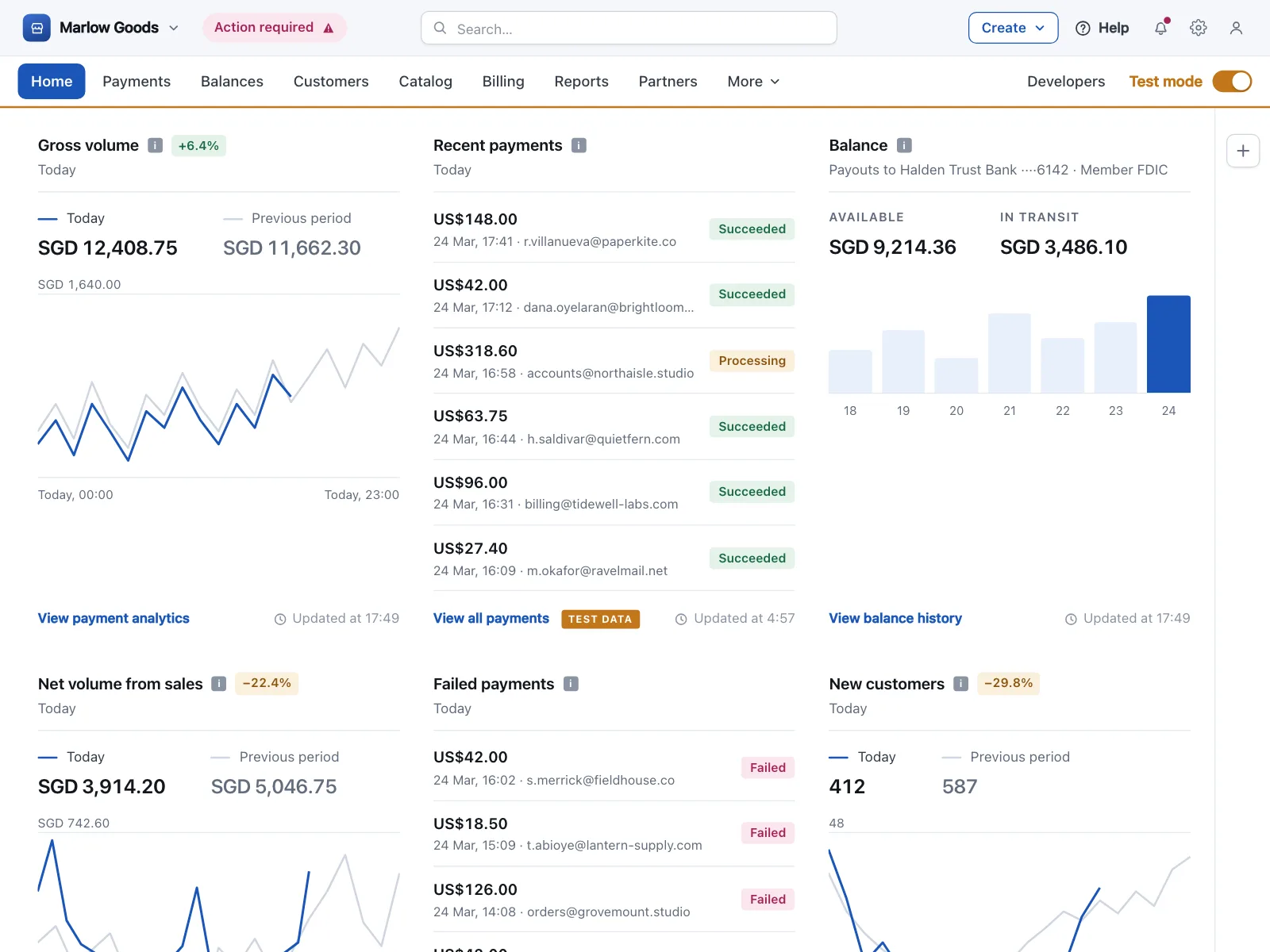Click the available balance SGD 9,214.36

(x=892, y=248)
